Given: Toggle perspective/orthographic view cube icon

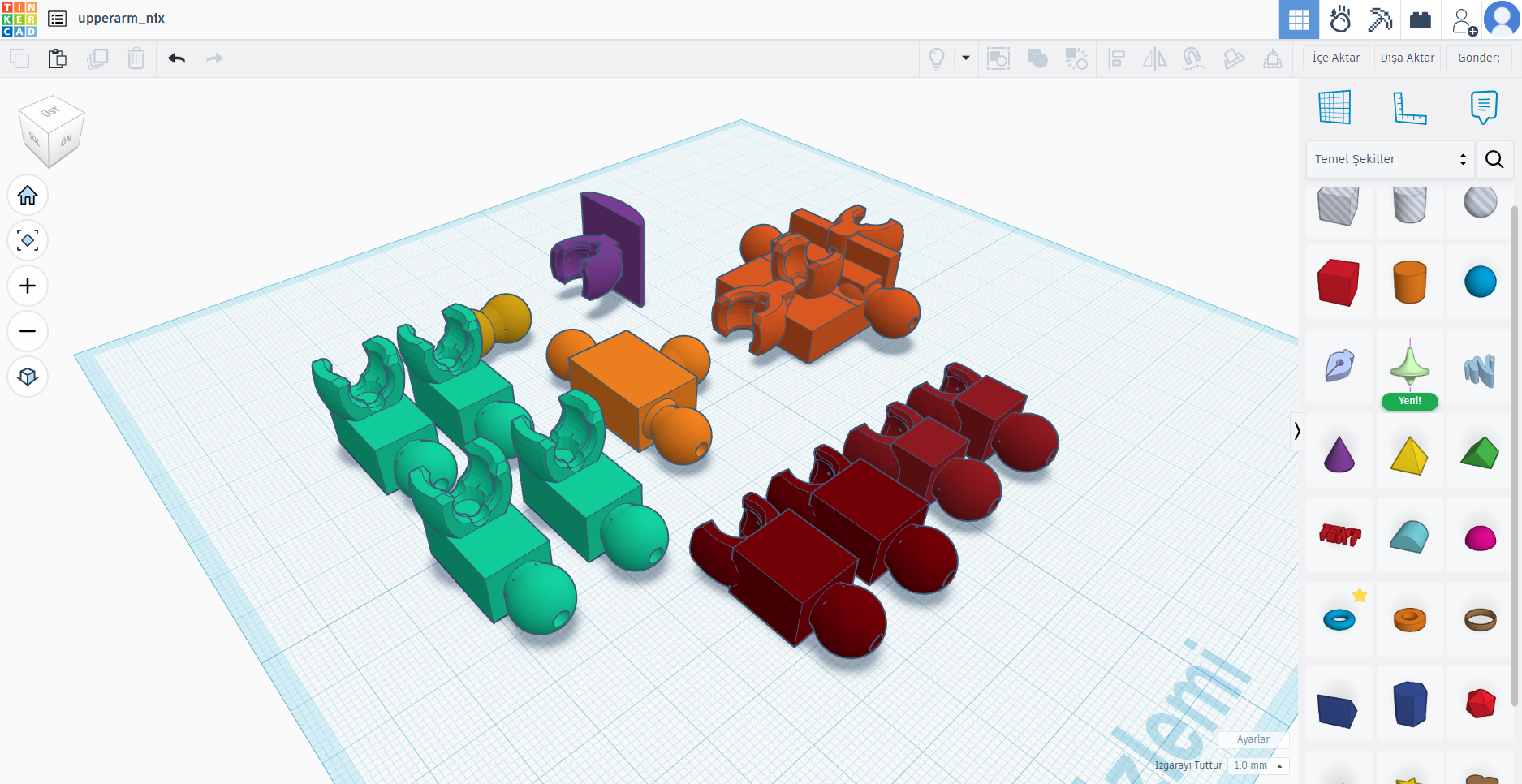Looking at the screenshot, I should point(28,377).
